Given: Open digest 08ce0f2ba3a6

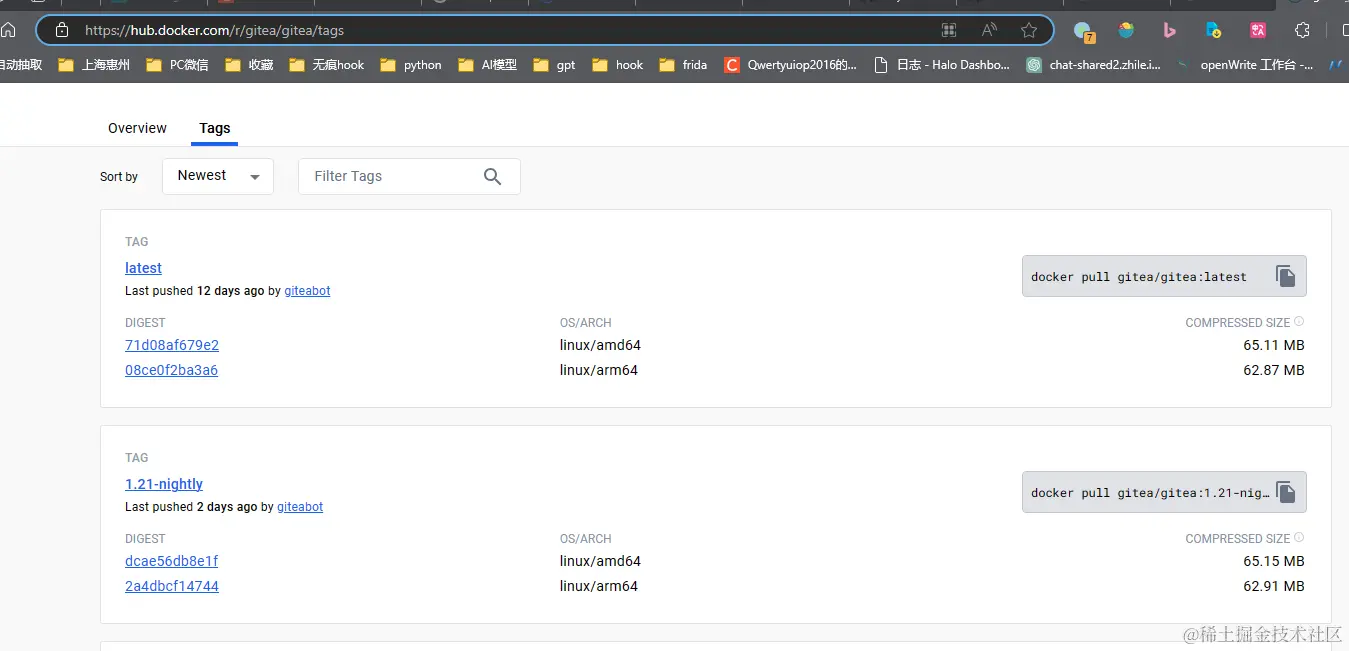Looking at the screenshot, I should click(x=171, y=370).
